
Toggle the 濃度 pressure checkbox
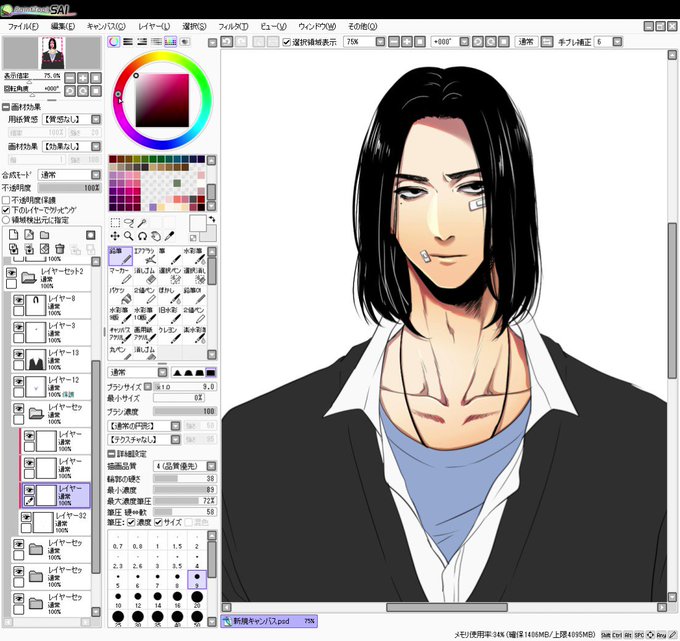[131, 522]
